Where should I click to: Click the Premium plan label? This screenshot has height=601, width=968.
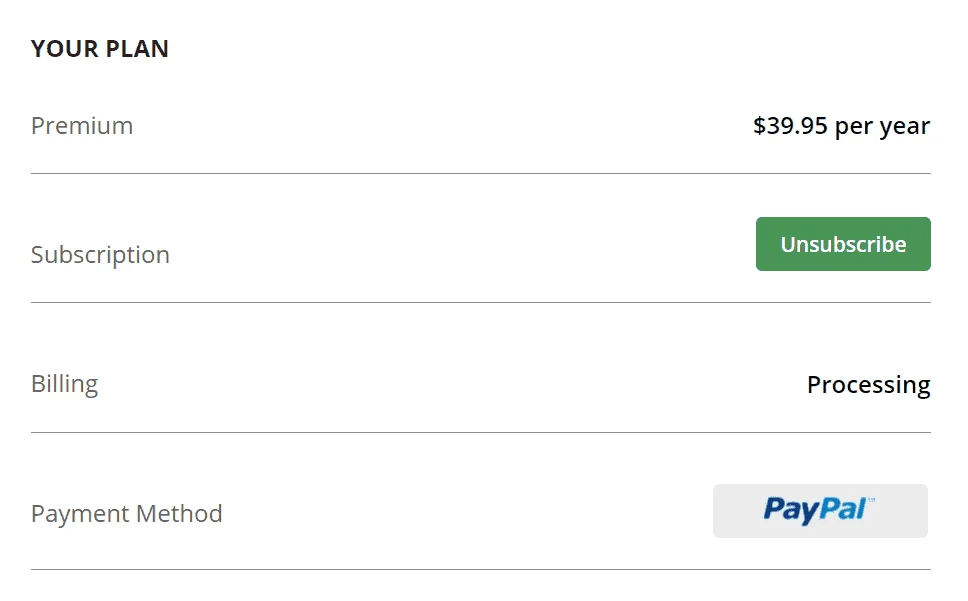click(82, 126)
